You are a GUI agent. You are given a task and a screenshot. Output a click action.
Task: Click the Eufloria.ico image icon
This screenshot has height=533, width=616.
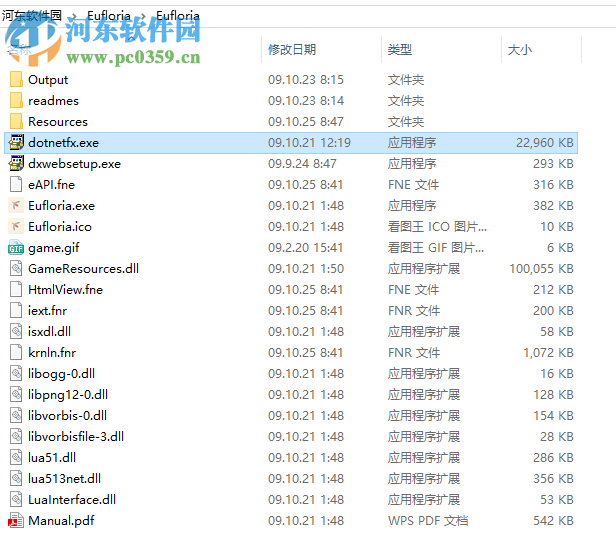click(16, 227)
